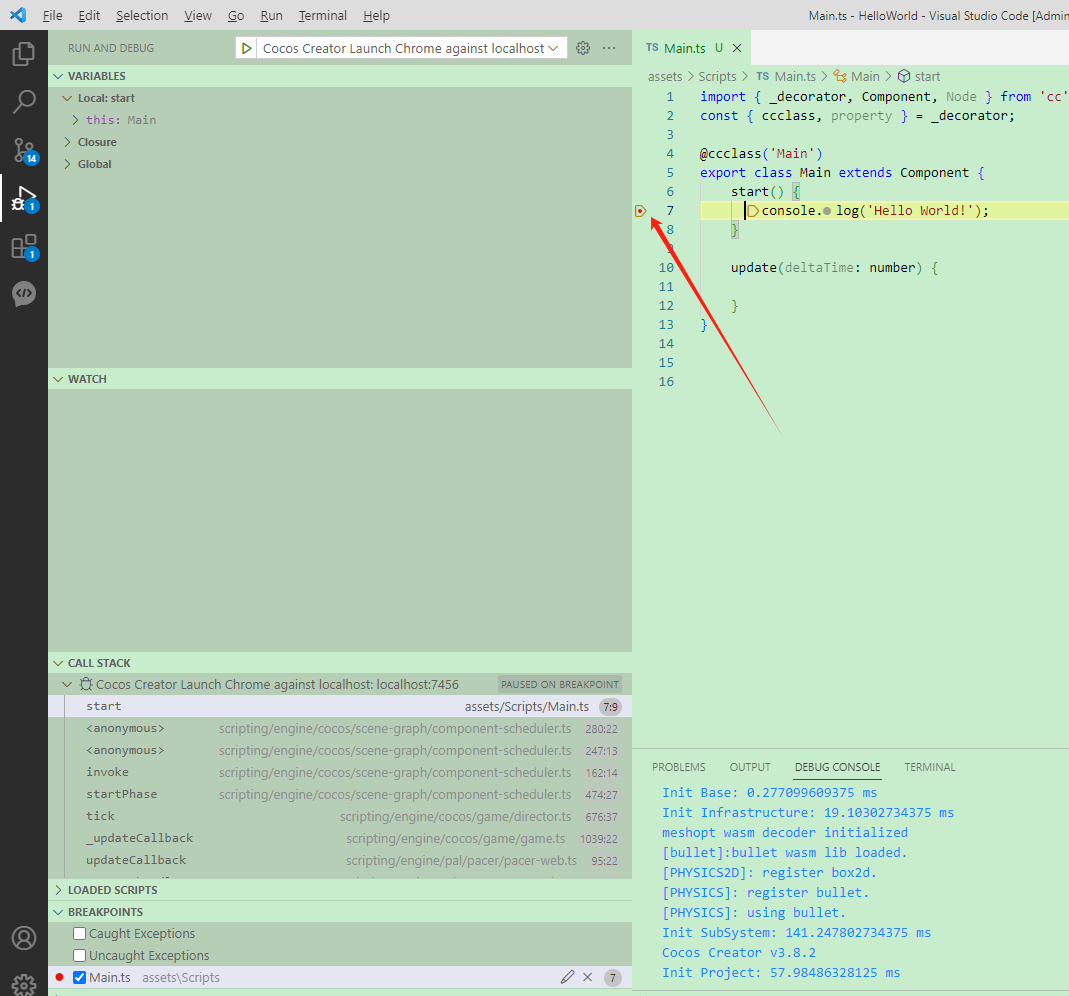Click the Scripts breadcrumb
Viewport: 1069px width, 996px height.
(x=717, y=76)
